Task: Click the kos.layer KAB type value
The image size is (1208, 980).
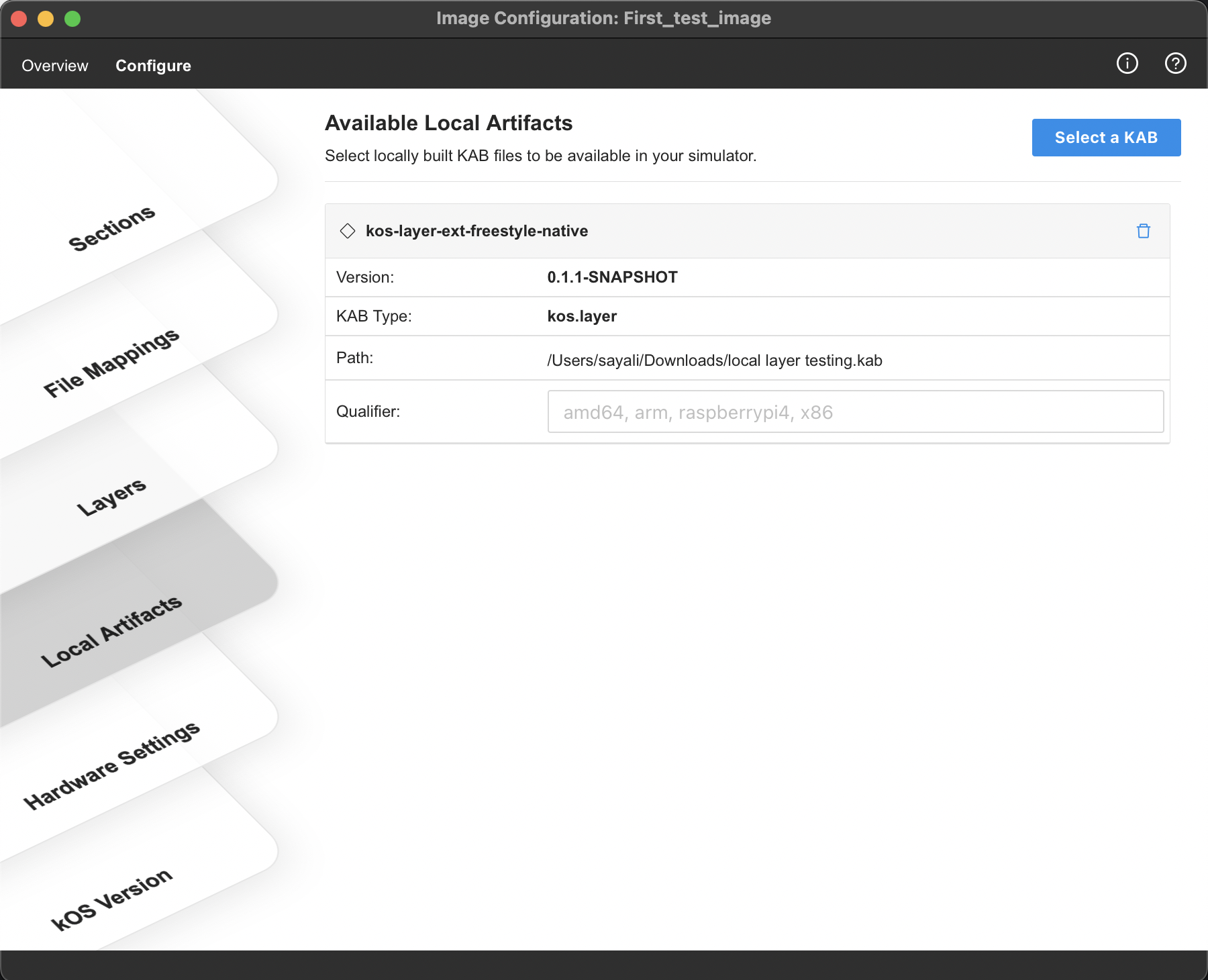Action: tap(582, 316)
